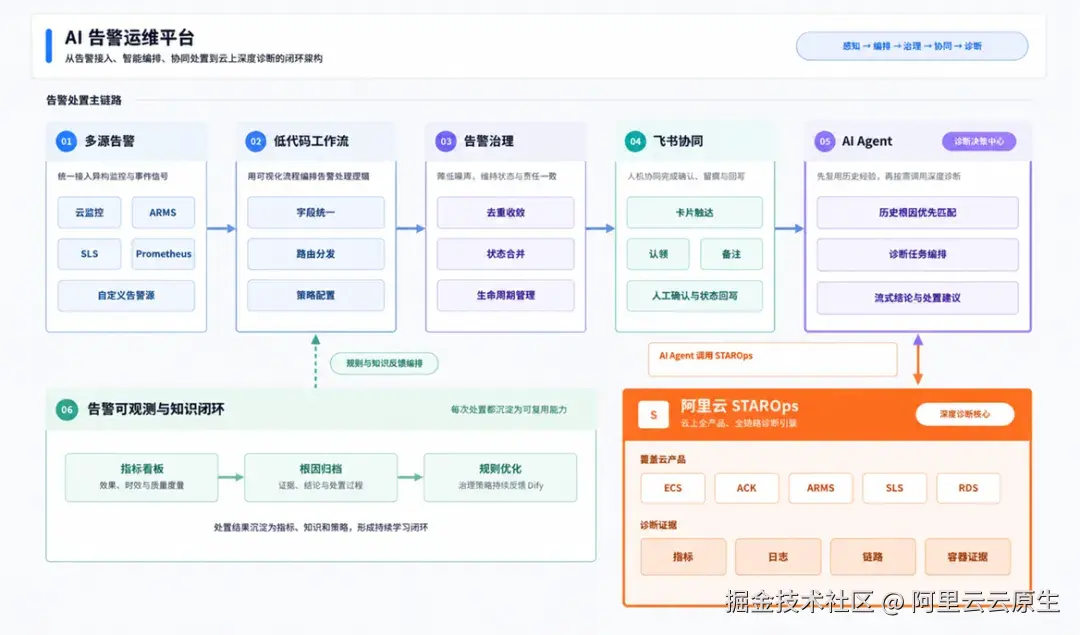The image size is (1080, 635).
Task: Choose the 字段统一 box
Action: 316,212
